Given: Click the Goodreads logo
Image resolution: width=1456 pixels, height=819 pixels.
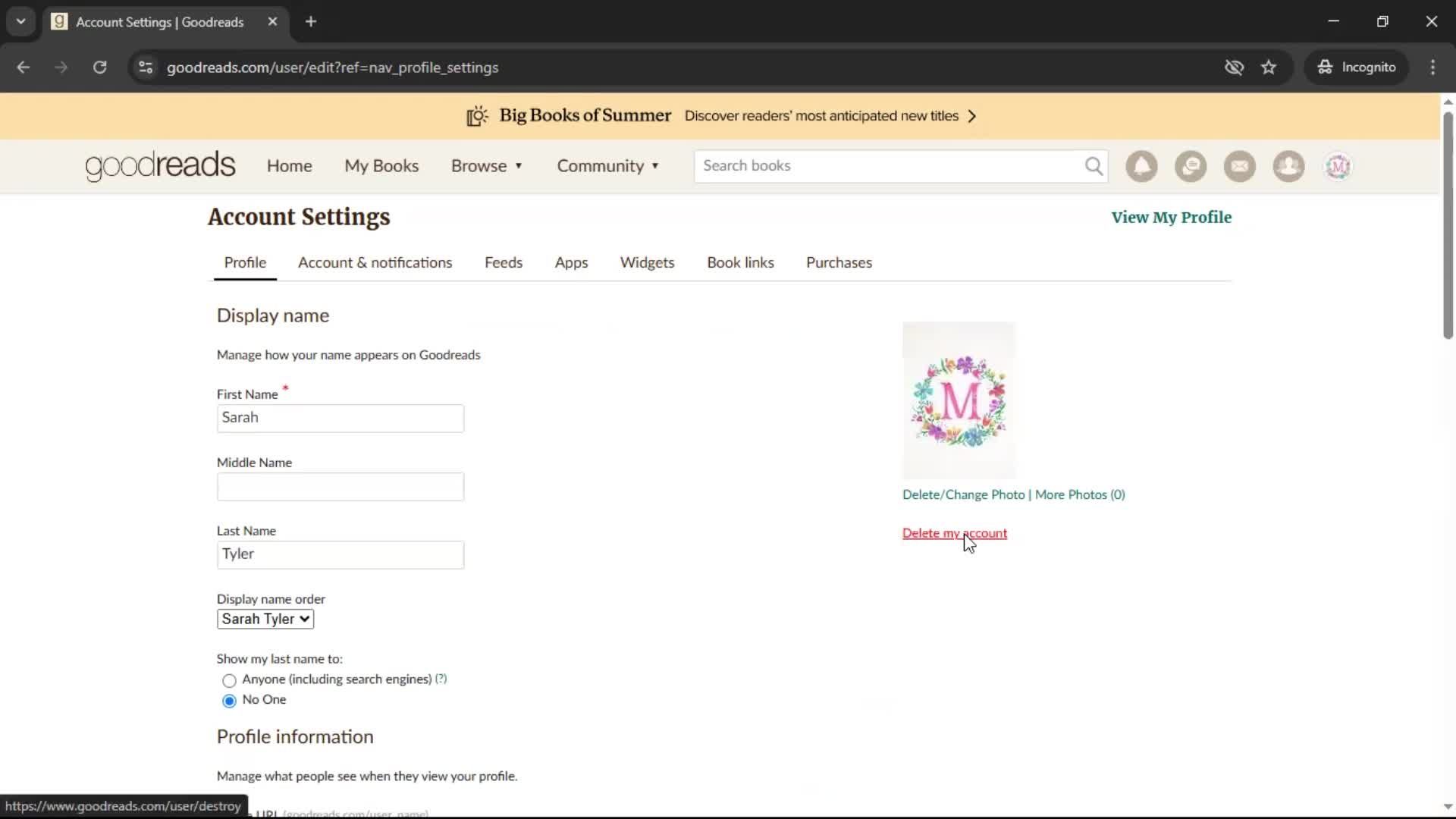Looking at the screenshot, I should 160,166.
